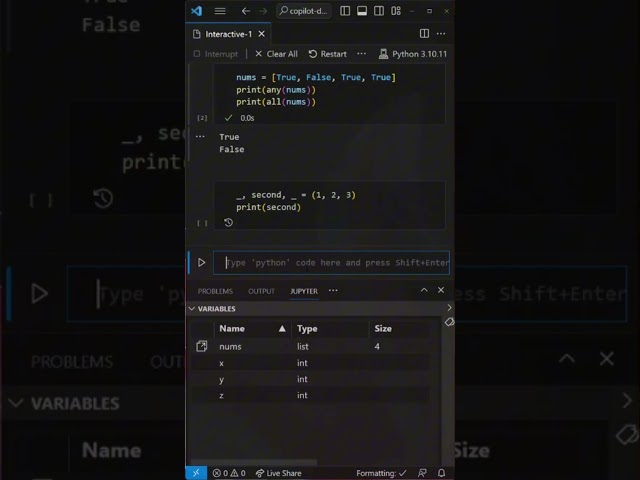Viewport: 640px width, 480px height.
Task: Click the eraser icon beside the variables table
Action: 449,322
